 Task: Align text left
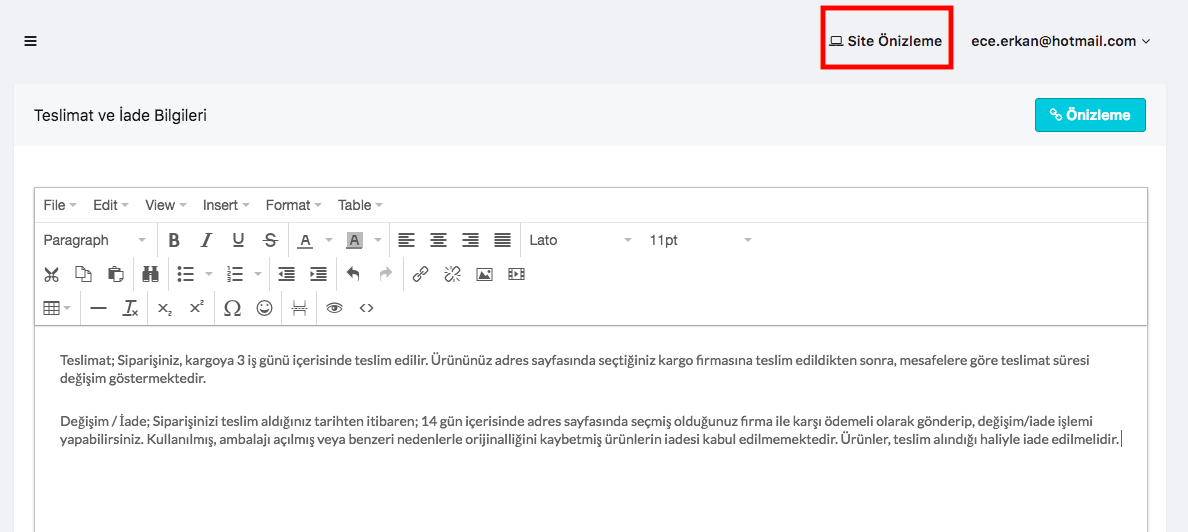[x=407, y=240]
